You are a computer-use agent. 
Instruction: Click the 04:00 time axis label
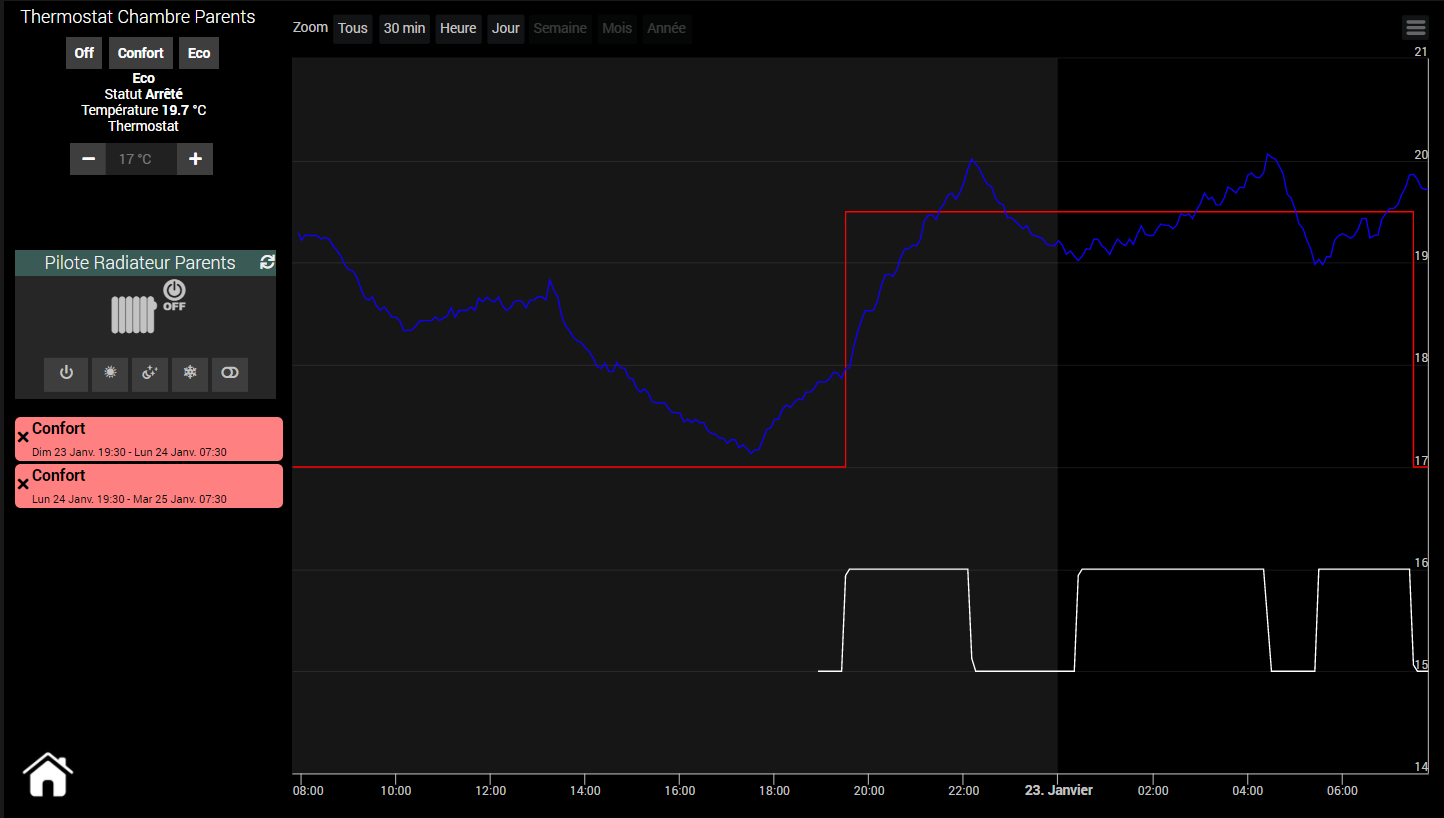click(1247, 790)
